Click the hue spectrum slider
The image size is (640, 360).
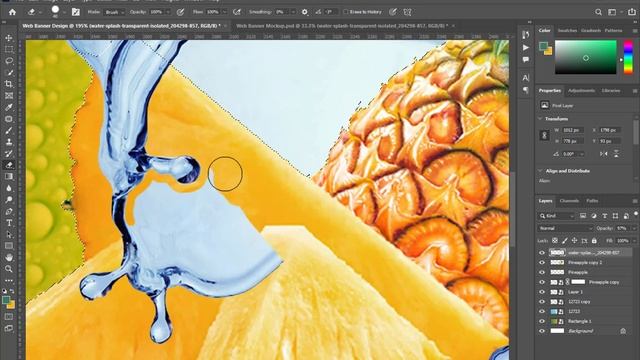[628, 57]
